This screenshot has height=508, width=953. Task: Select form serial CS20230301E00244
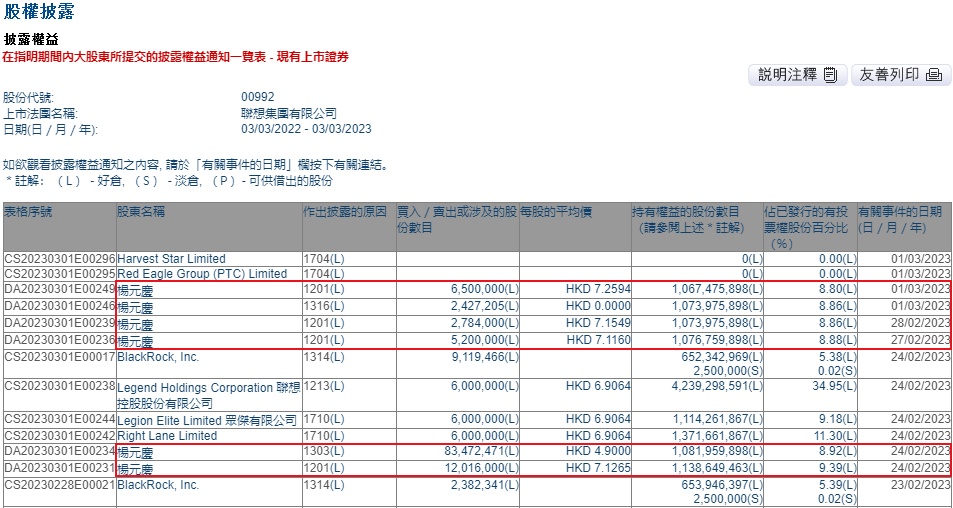pos(60,419)
